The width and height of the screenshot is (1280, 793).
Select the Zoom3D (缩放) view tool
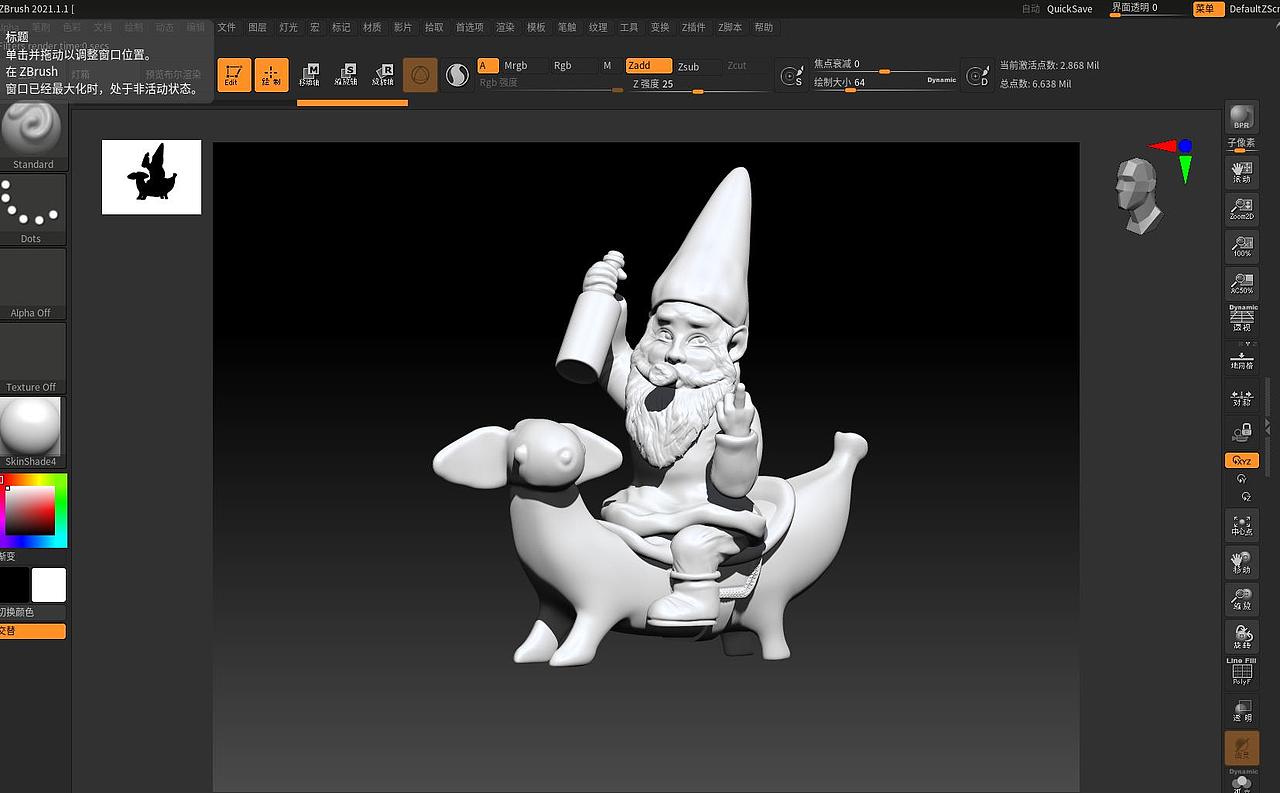pos(1242,599)
